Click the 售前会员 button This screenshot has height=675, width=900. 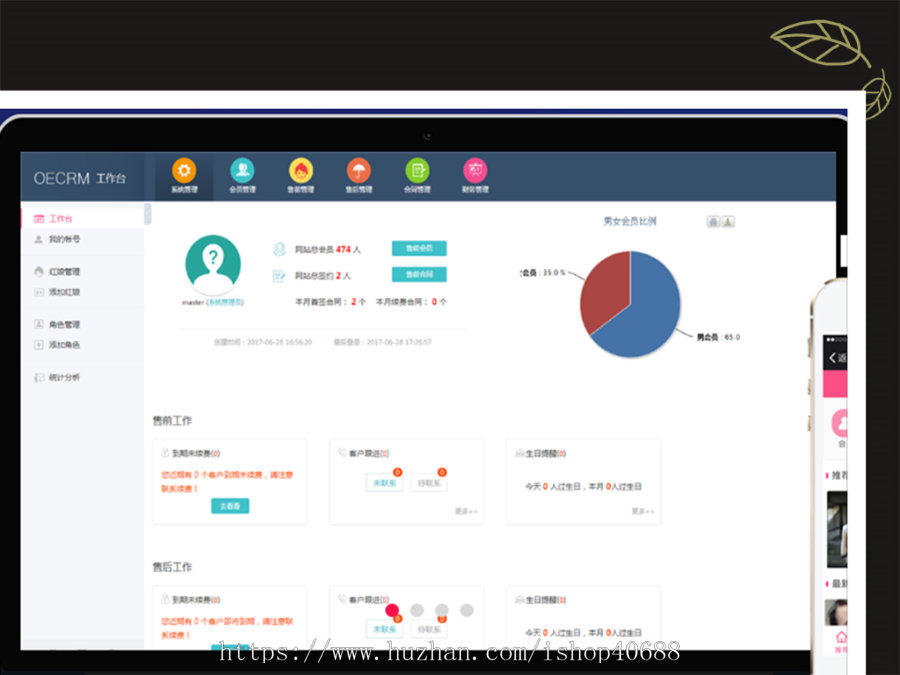419,248
